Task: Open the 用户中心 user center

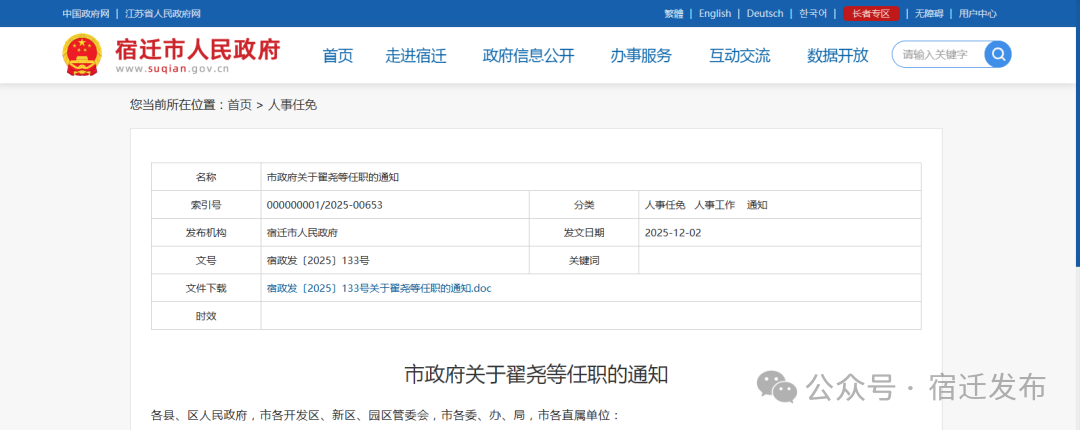Action: [977, 13]
